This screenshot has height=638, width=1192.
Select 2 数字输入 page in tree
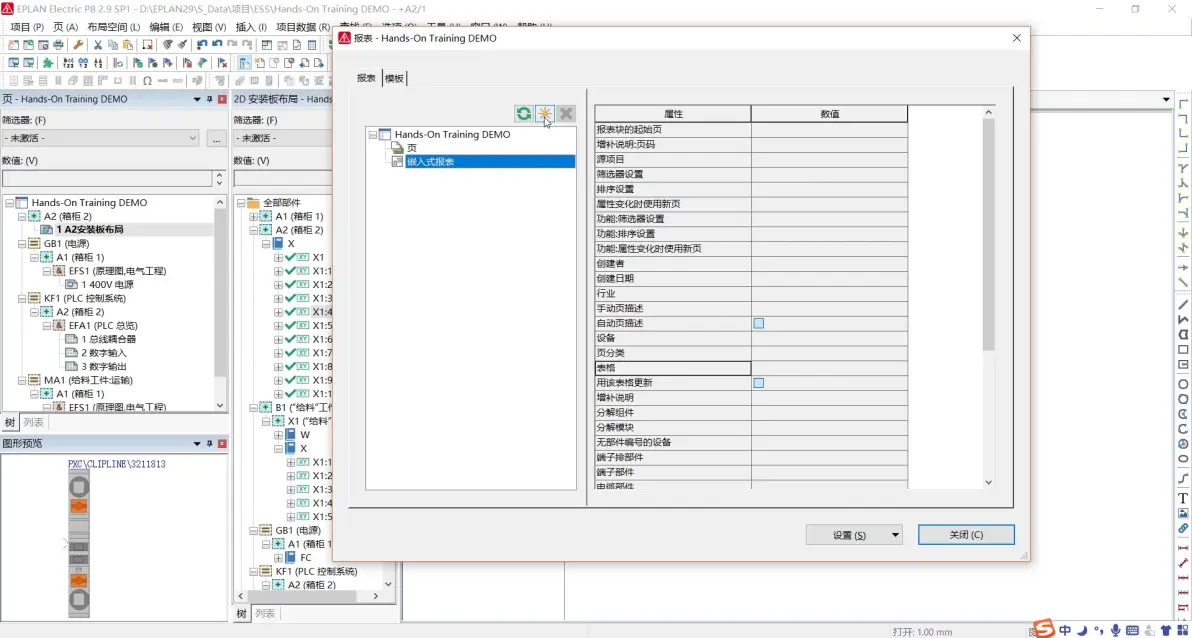coord(104,353)
